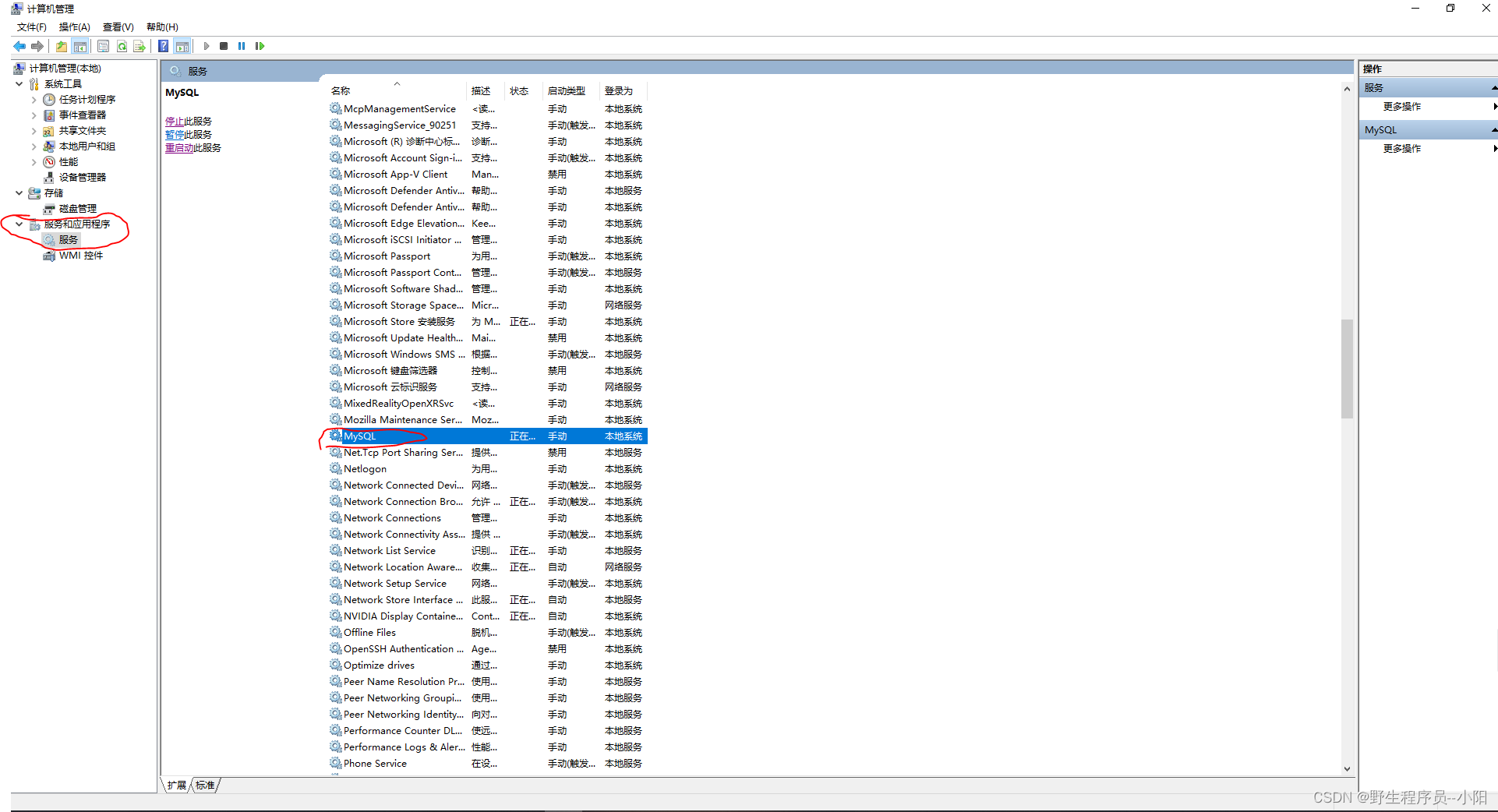The width and height of the screenshot is (1498, 812).
Task: Click the Stop Service square icon
Action: [x=224, y=46]
